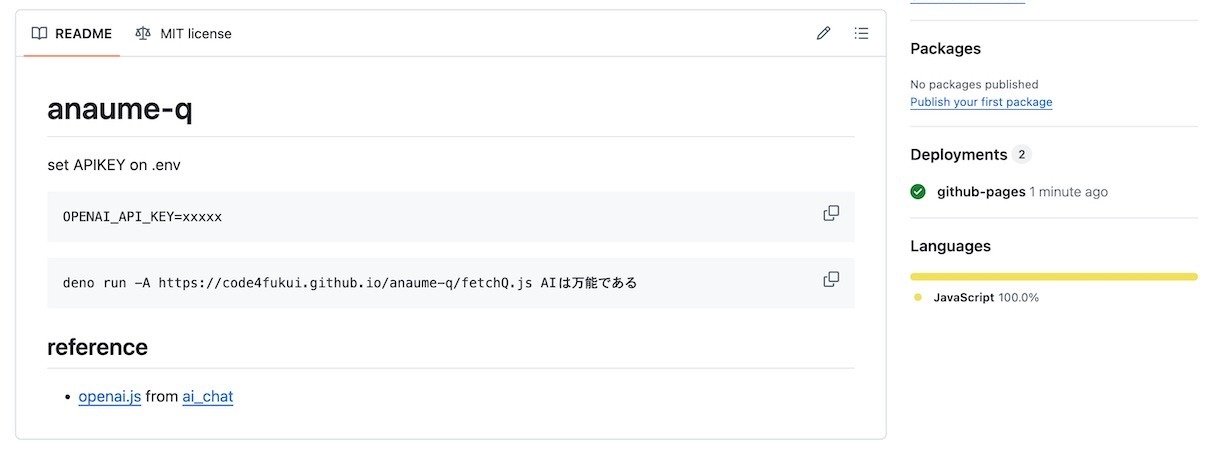Switch to the README tab
Screen dimensions: 1220x463
pyautogui.click(x=72, y=33)
